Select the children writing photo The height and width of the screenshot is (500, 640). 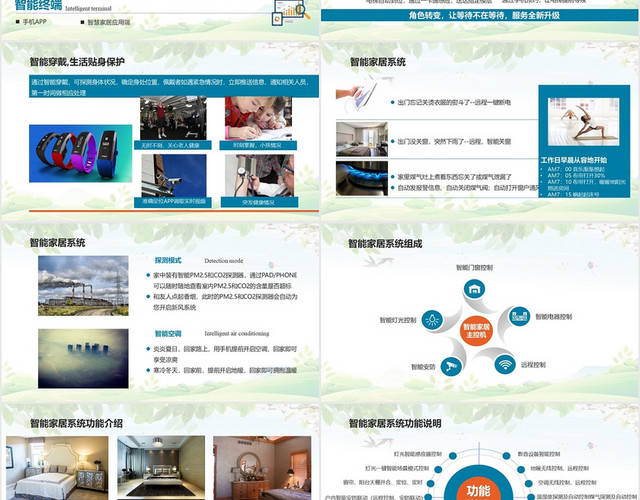tap(258, 118)
